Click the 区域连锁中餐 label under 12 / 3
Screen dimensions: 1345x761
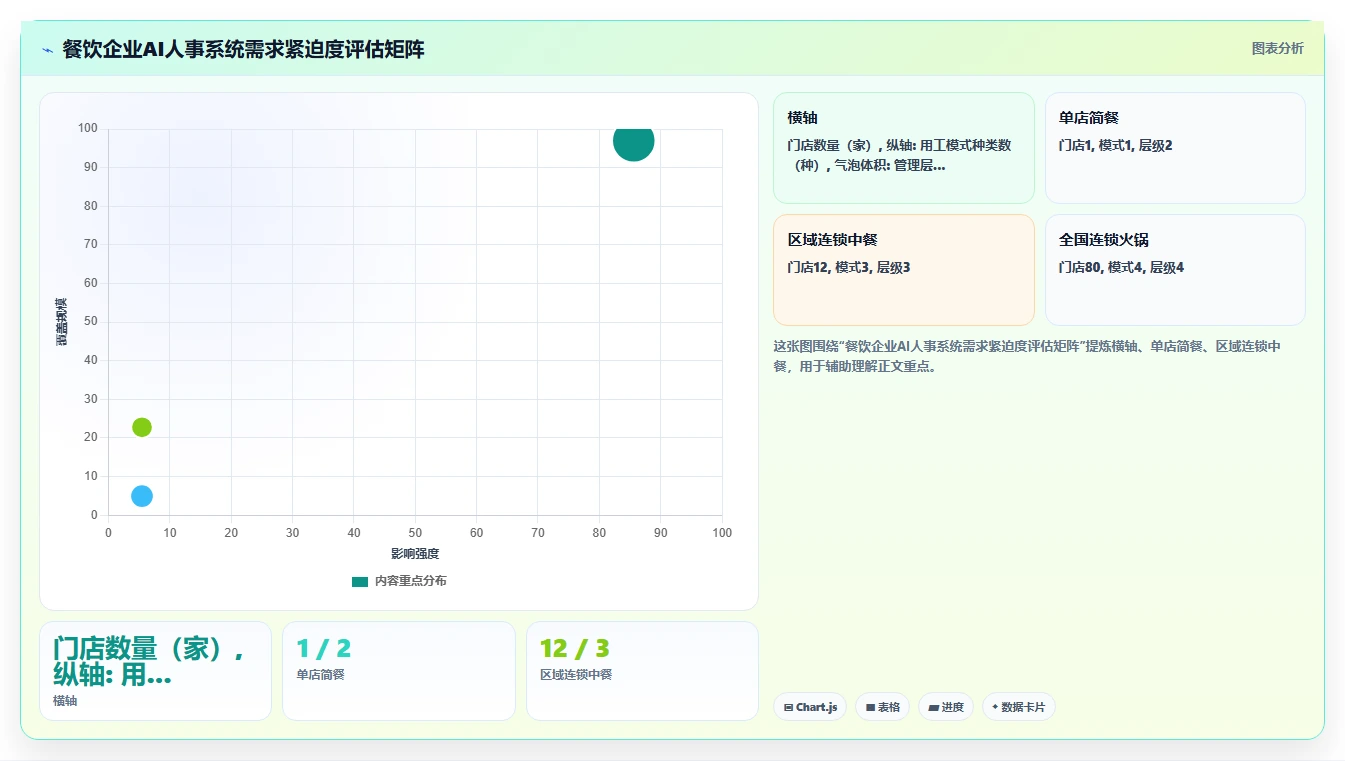coord(576,675)
